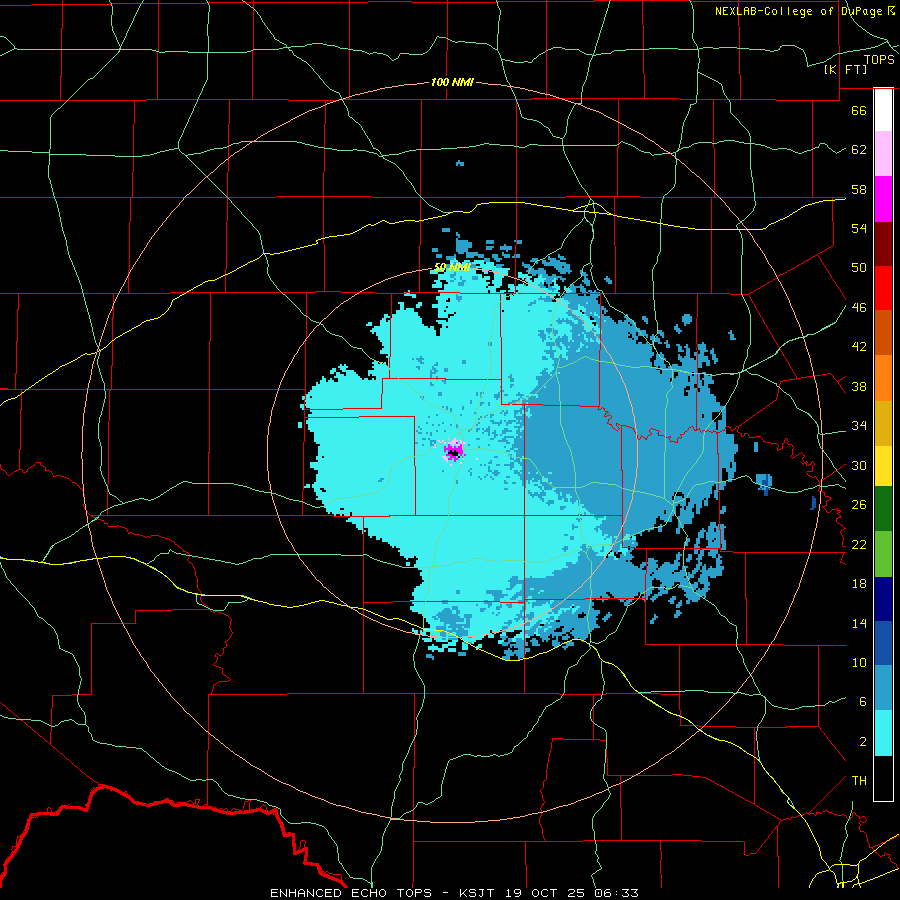Image resolution: width=900 pixels, height=900 pixels.
Task: Click the "46" legend value
Action: coord(859,308)
